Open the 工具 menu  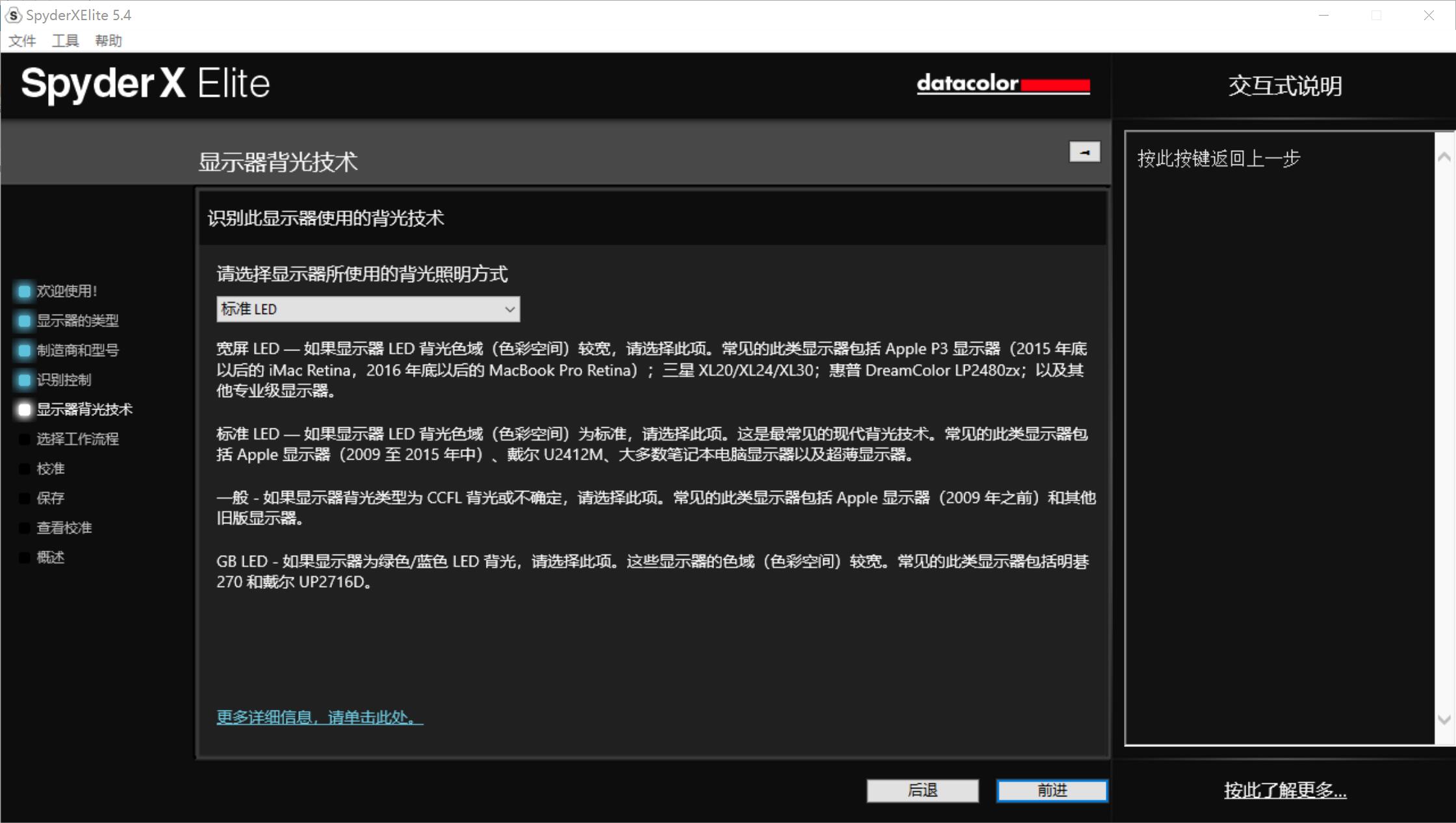[x=65, y=41]
